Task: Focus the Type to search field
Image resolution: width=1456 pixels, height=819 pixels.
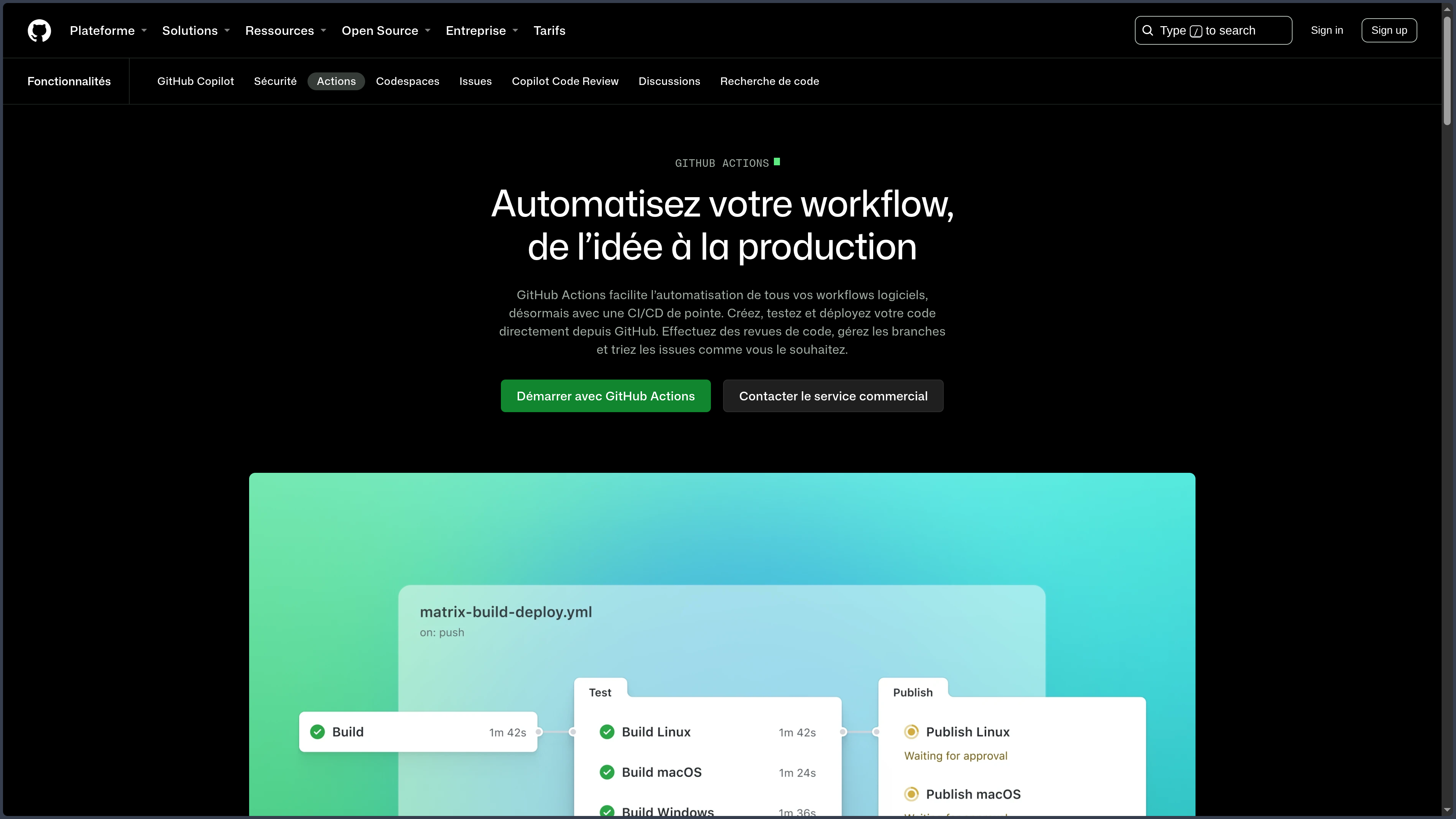Action: [x=1213, y=30]
